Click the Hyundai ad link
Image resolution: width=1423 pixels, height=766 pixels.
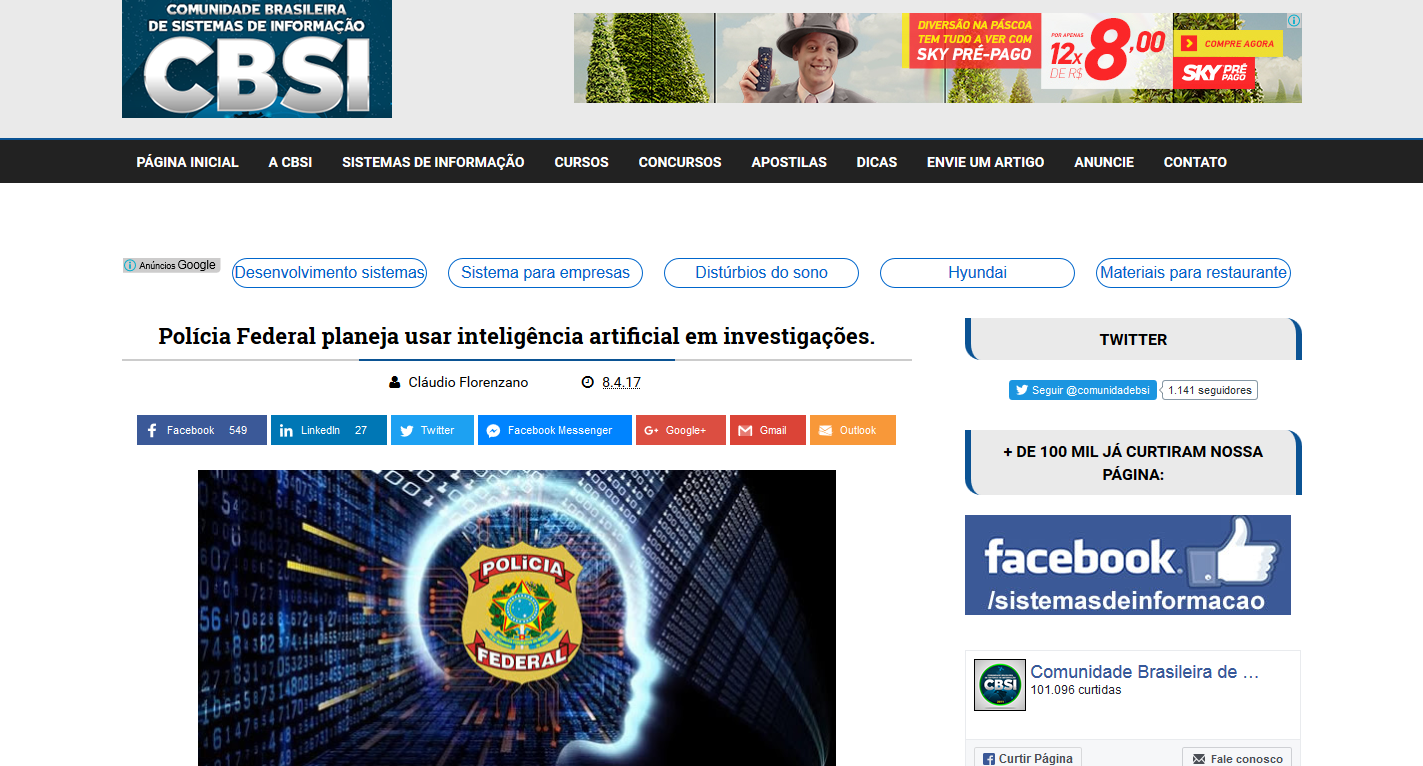(977, 273)
